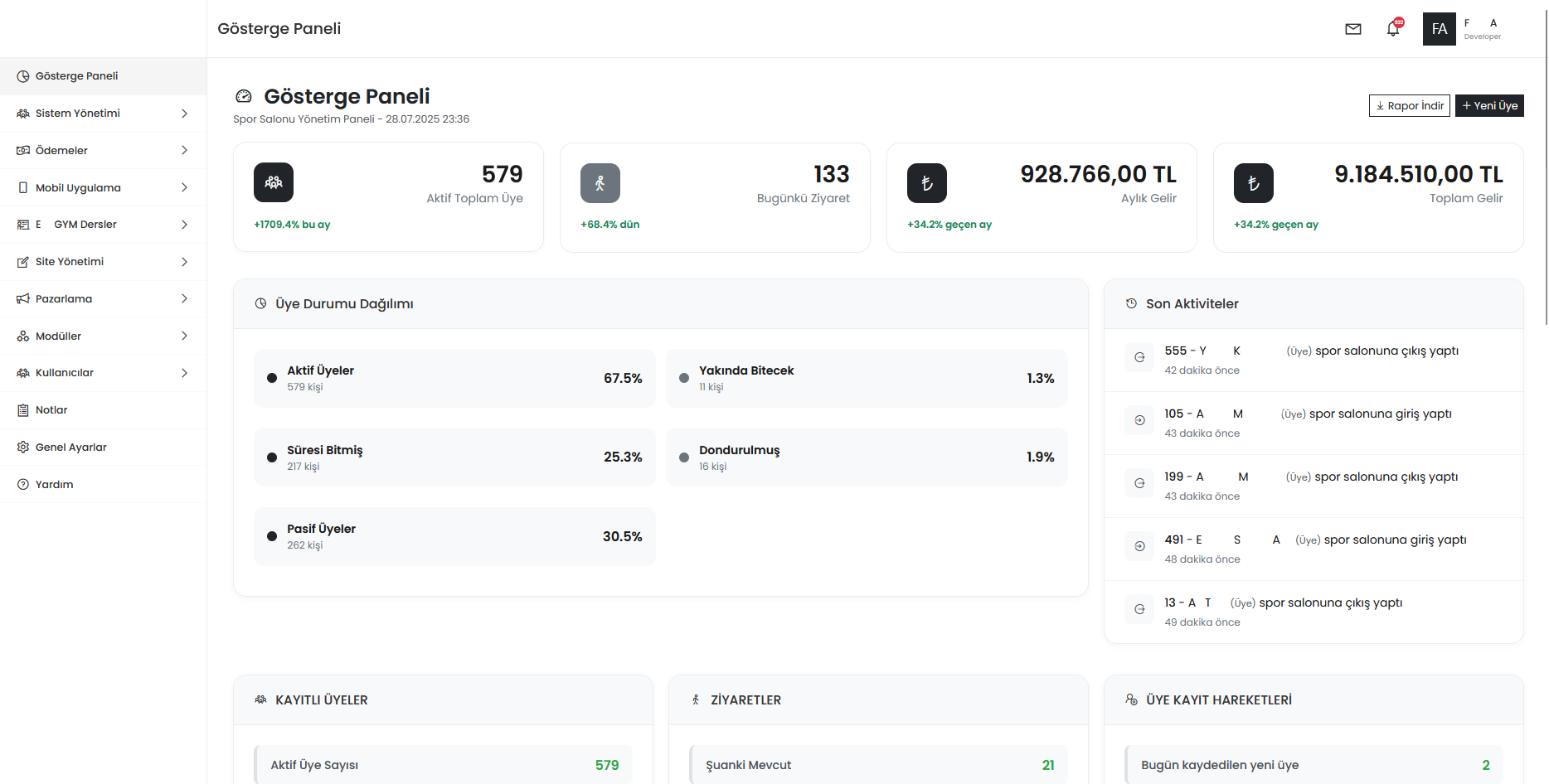Click Aktif Toplam Üye group icon
1549x784 pixels.
pos(274,182)
